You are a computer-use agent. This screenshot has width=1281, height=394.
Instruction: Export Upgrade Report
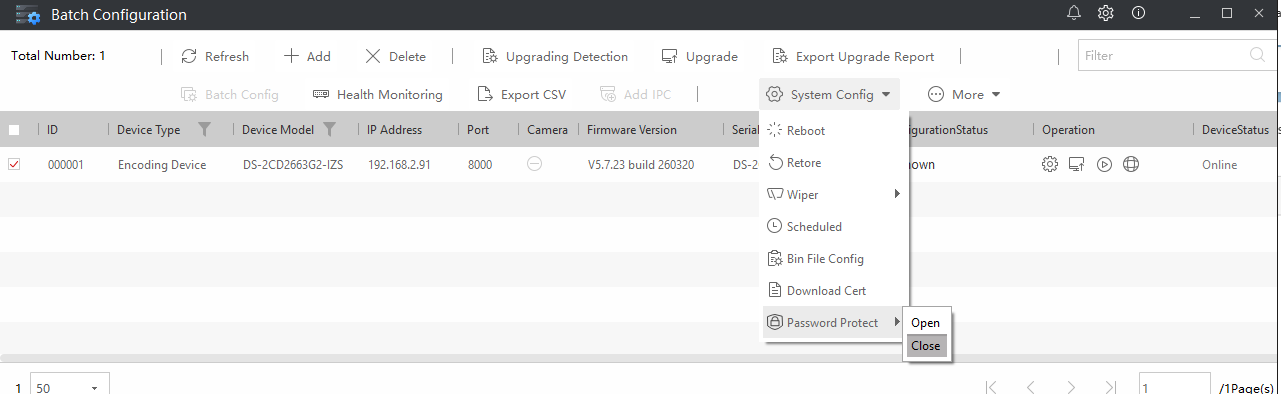pos(853,56)
